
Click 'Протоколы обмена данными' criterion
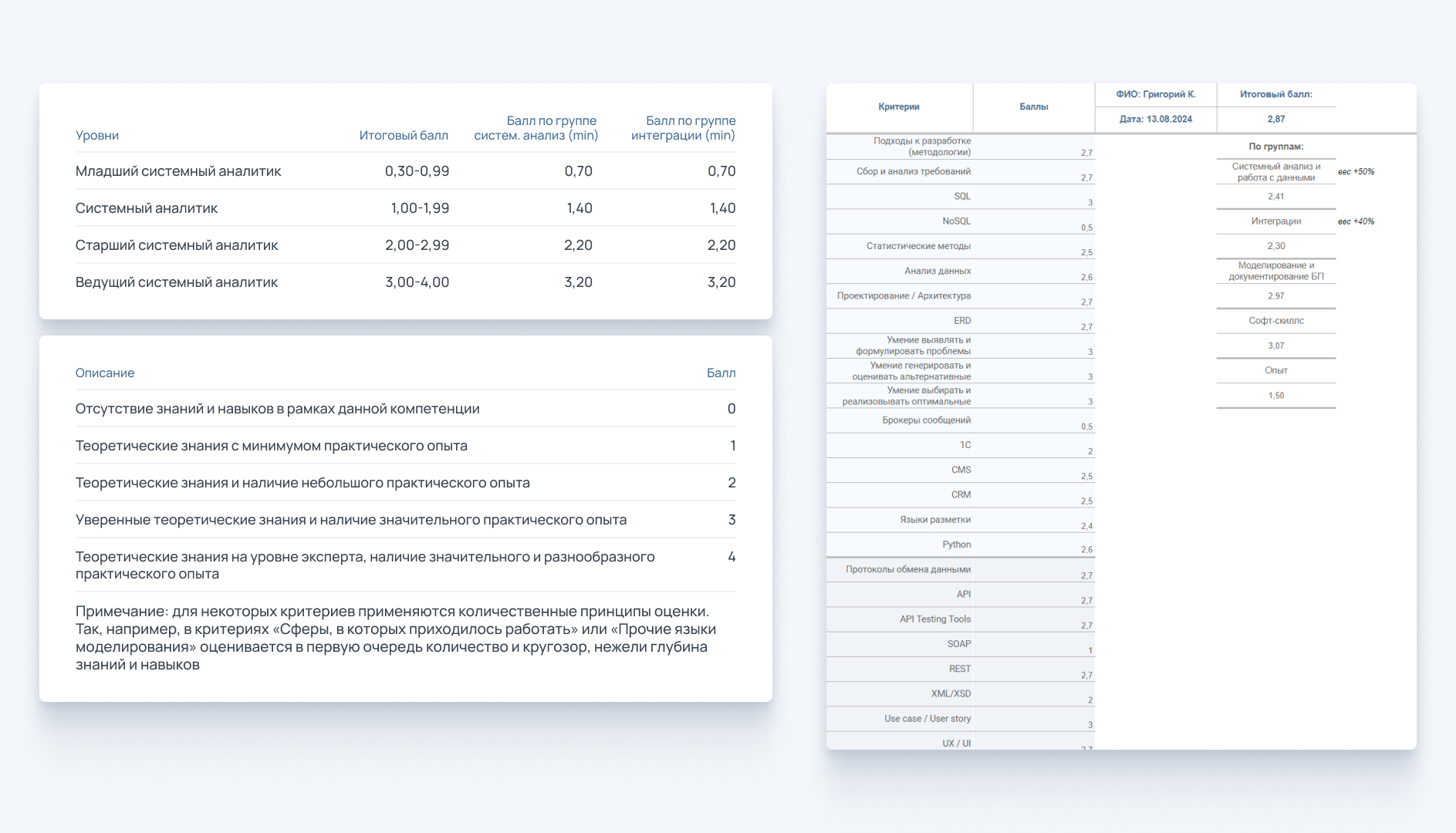908,570
